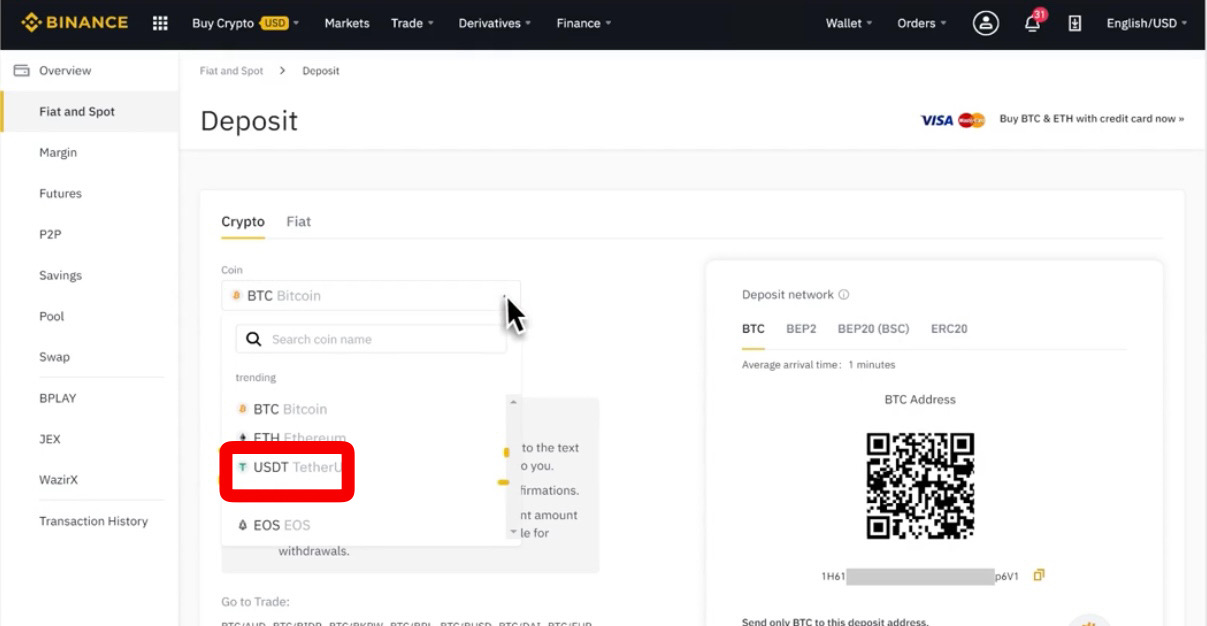Switch to the Fiat tab
Screen dimensions: 1207x626
pyautogui.click(x=298, y=222)
